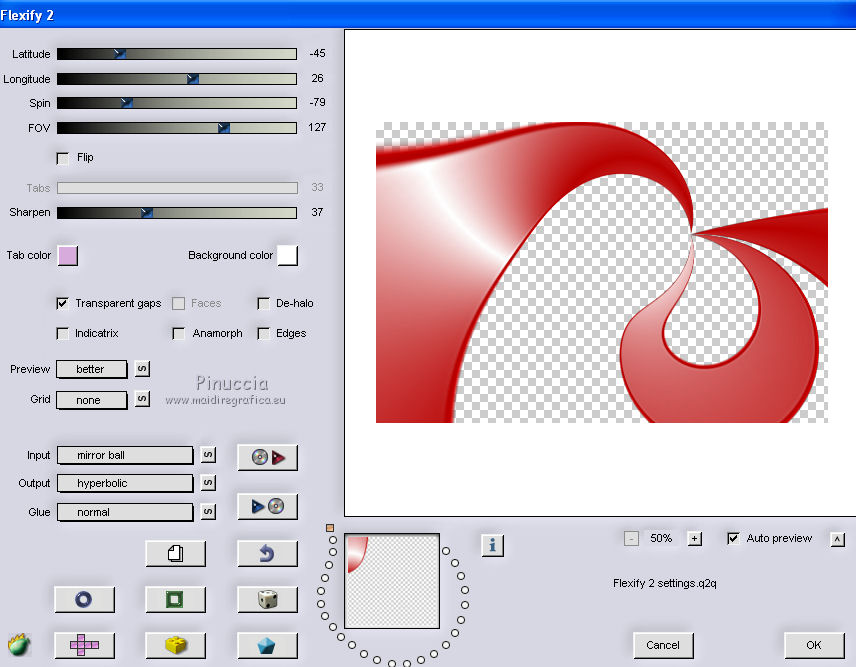Click the load settings disc-play button
Screen dimensions: 856x667
pyautogui.click(x=268, y=457)
